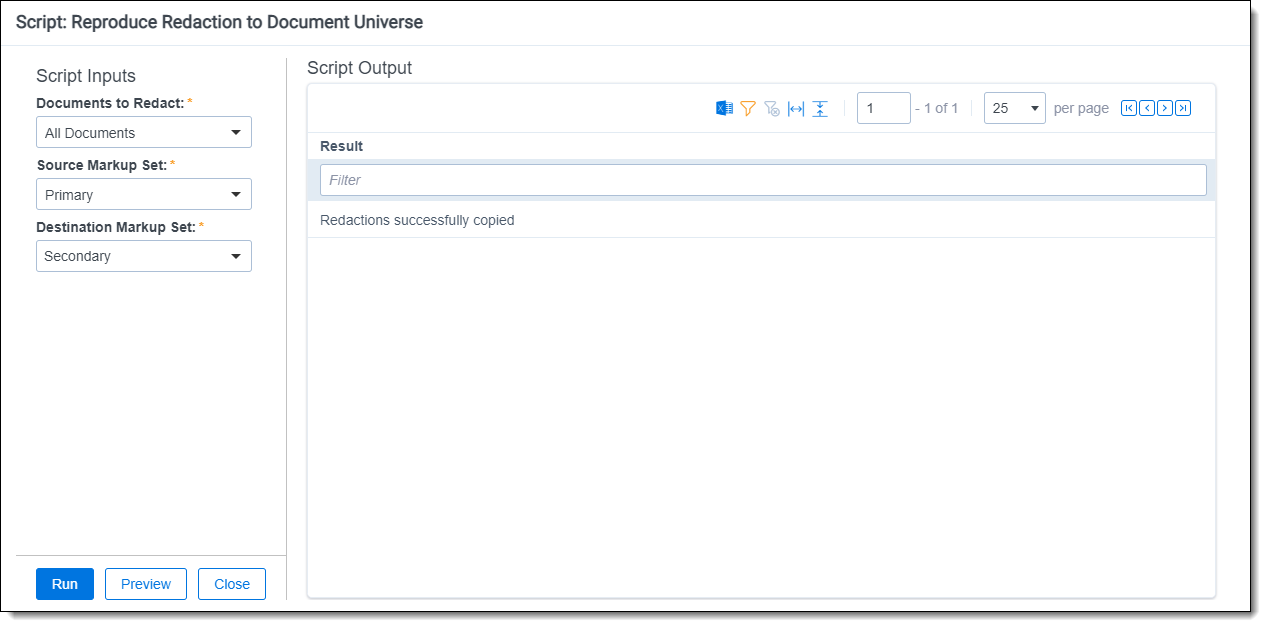This screenshot has height=627, width=1266.
Task: Click the collapse row height icon
Action: [820, 109]
